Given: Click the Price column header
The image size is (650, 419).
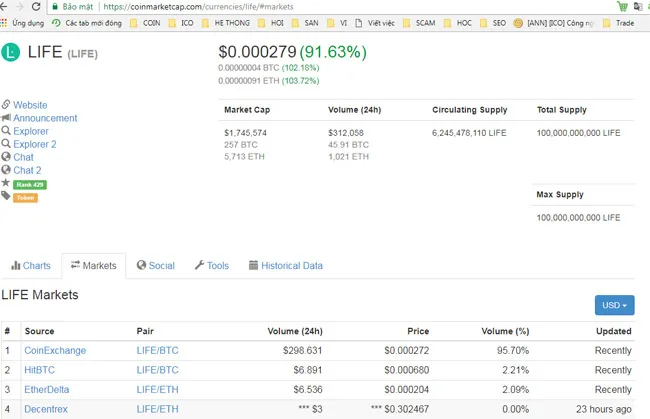Looking at the screenshot, I should [x=418, y=331].
